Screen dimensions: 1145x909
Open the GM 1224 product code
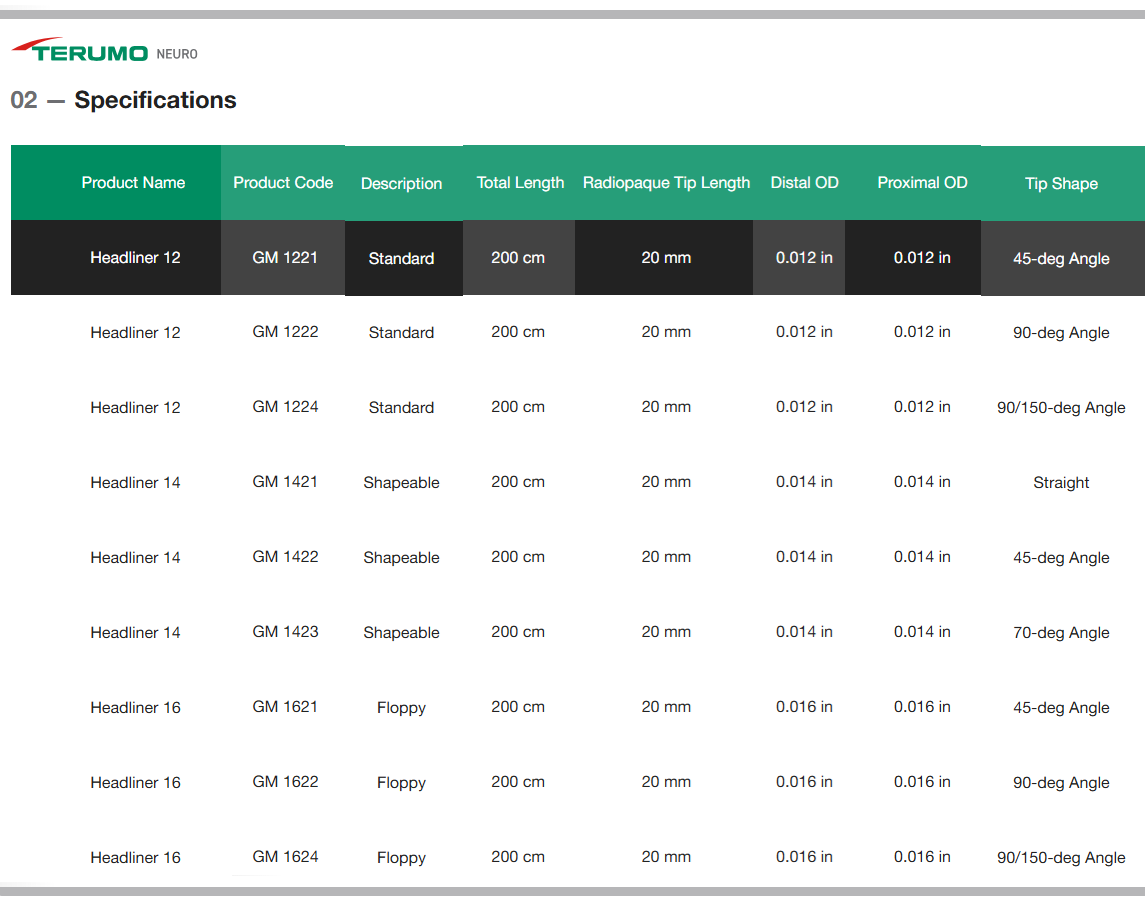pos(285,407)
